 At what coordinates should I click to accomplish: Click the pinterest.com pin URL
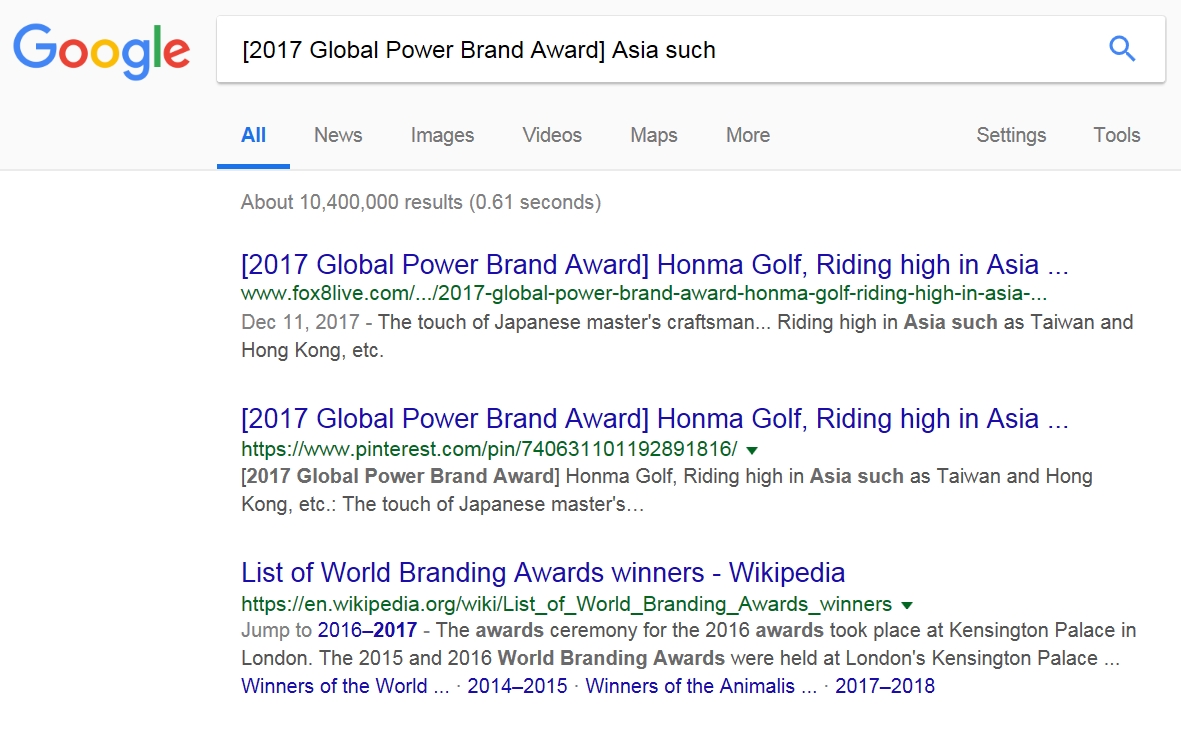coord(490,449)
